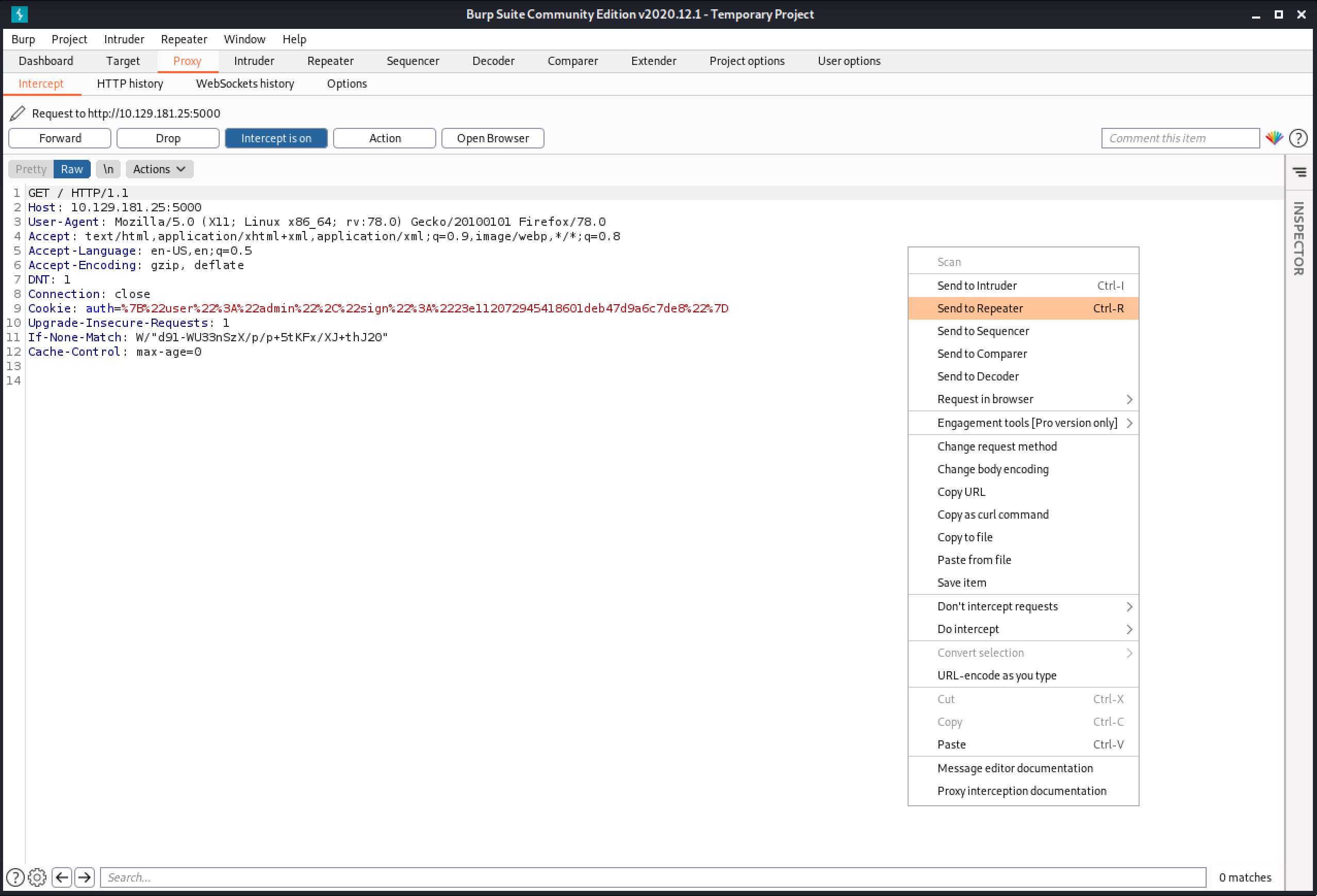Viewport: 1317px width, 896px height.
Task: Click the pencil edit icon beside request URL
Action: pyautogui.click(x=18, y=113)
